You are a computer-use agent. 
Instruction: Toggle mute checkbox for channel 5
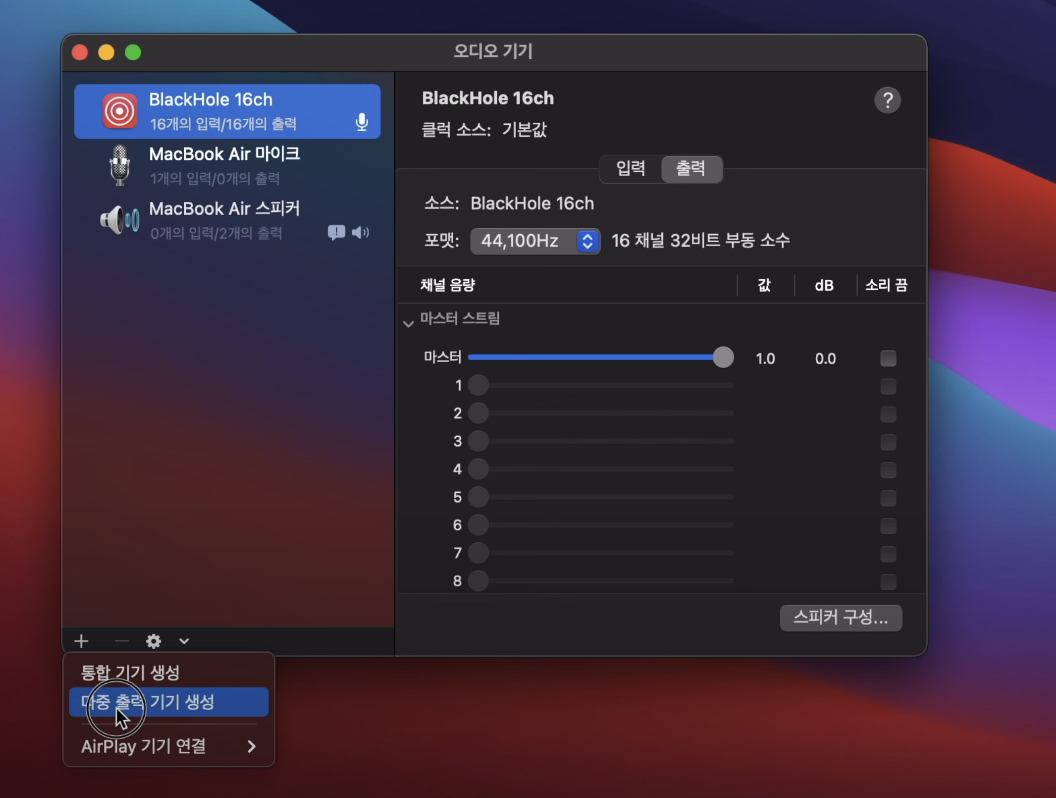click(888, 498)
